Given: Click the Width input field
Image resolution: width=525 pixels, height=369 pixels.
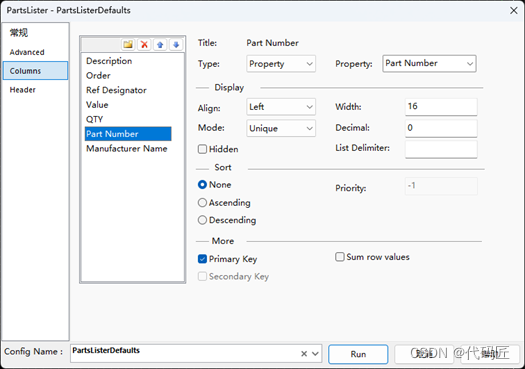Looking at the screenshot, I should 441,107.
